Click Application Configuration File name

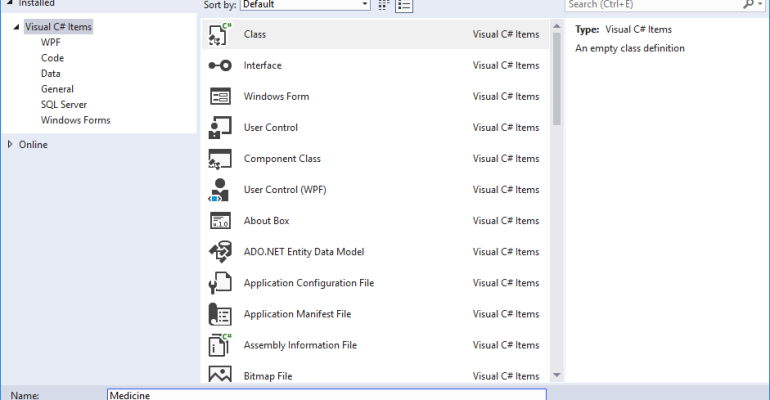(309, 283)
